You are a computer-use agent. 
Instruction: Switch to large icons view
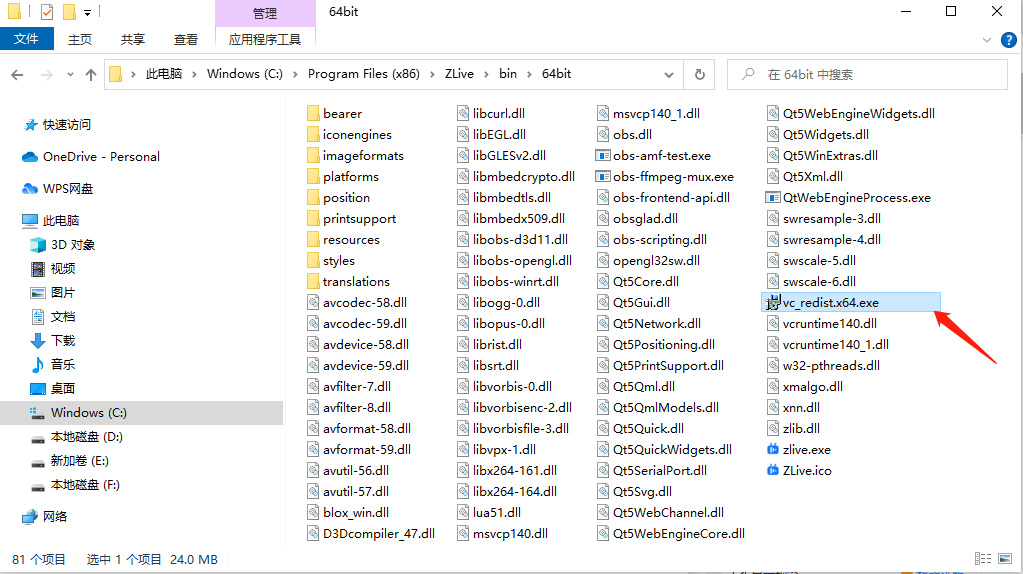click(x=1005, y=558)
